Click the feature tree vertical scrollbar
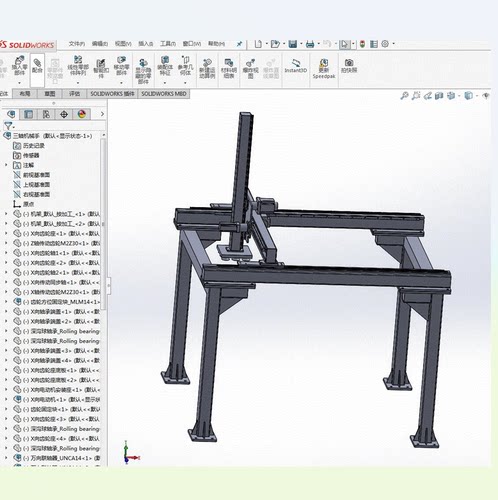This screenshot has height=500, width=498. (103, 223)
